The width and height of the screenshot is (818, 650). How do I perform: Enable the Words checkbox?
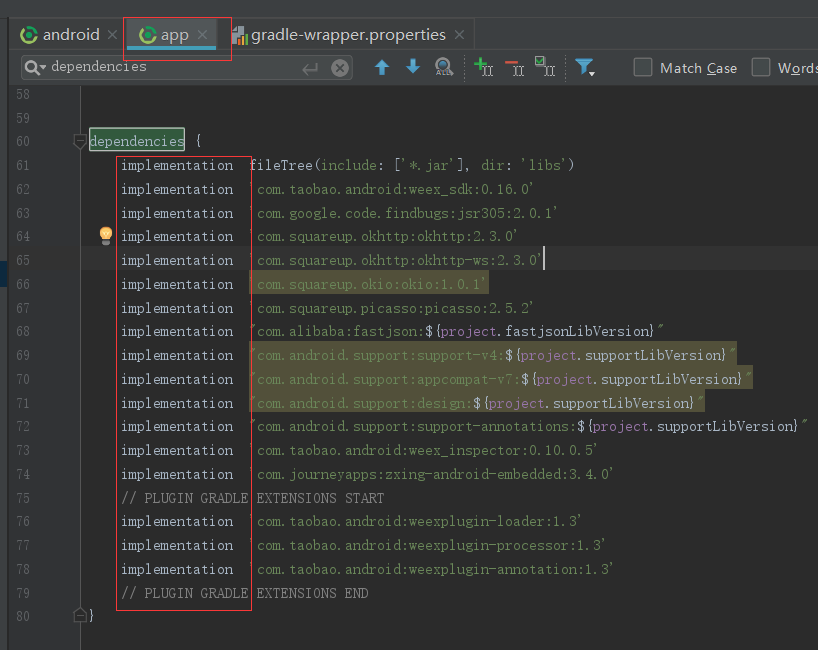(761, 67)
